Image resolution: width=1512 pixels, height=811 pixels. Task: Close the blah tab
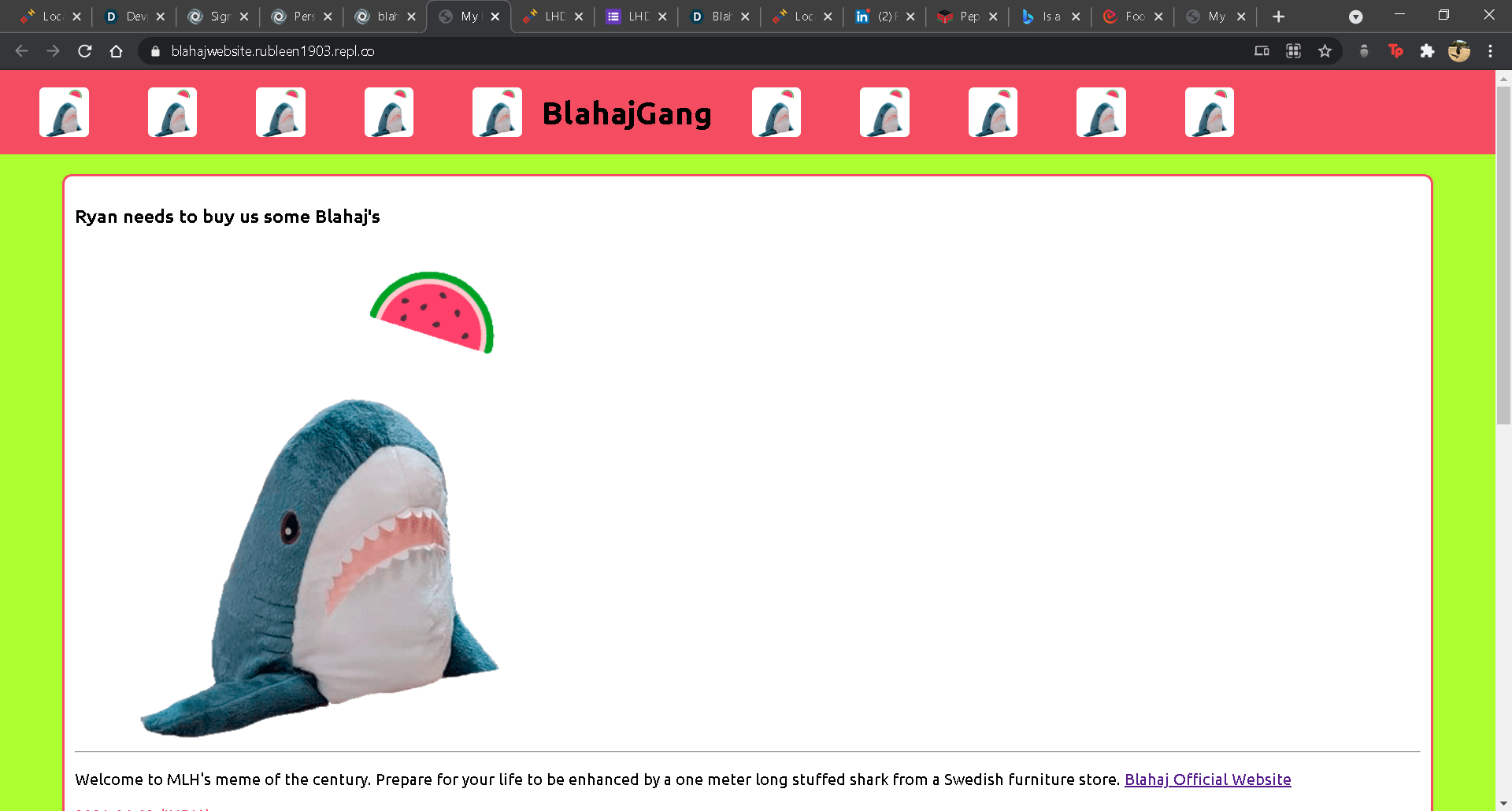[411, 17]
